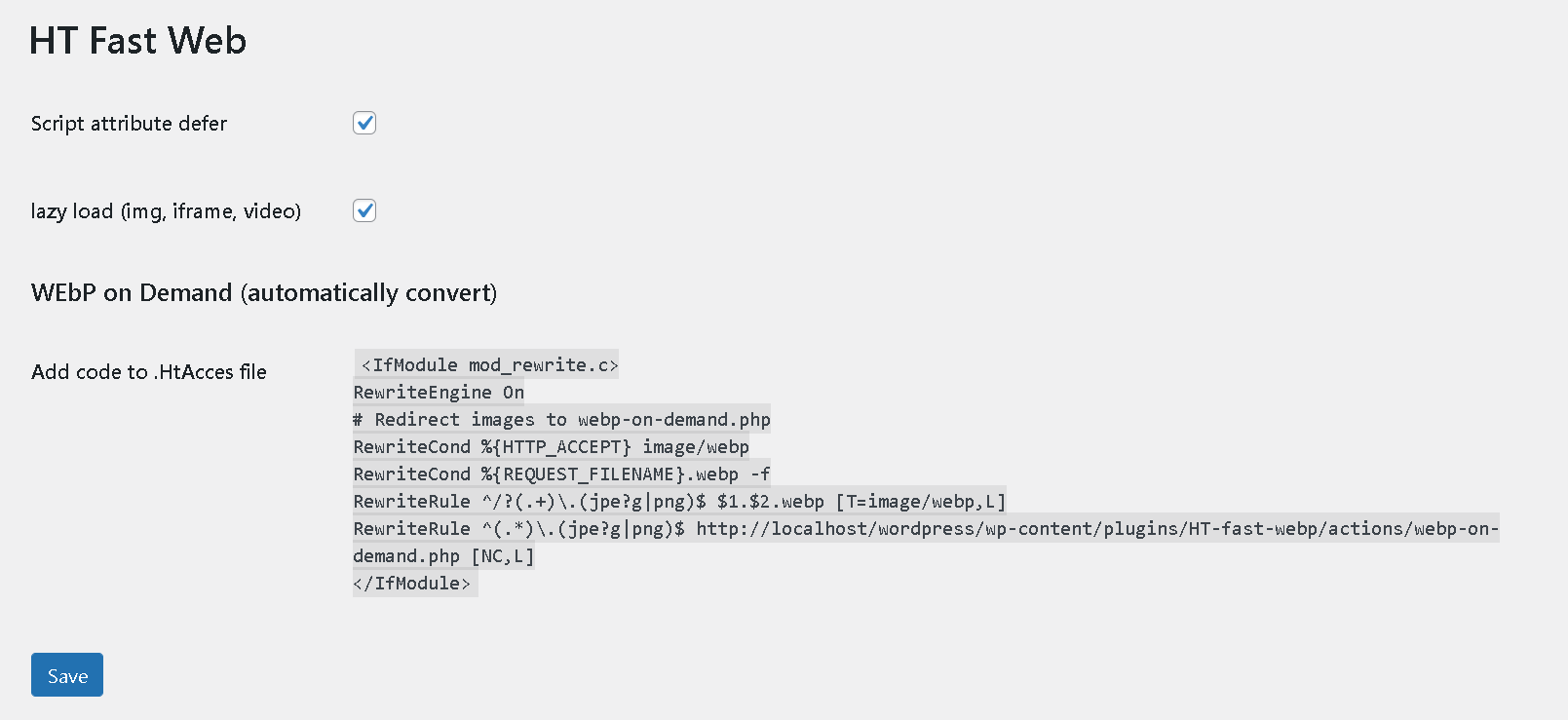Uncheck the Script attribute defer checkbox
The width and height of the screenshot is (1568, 720).
point(364,123)
